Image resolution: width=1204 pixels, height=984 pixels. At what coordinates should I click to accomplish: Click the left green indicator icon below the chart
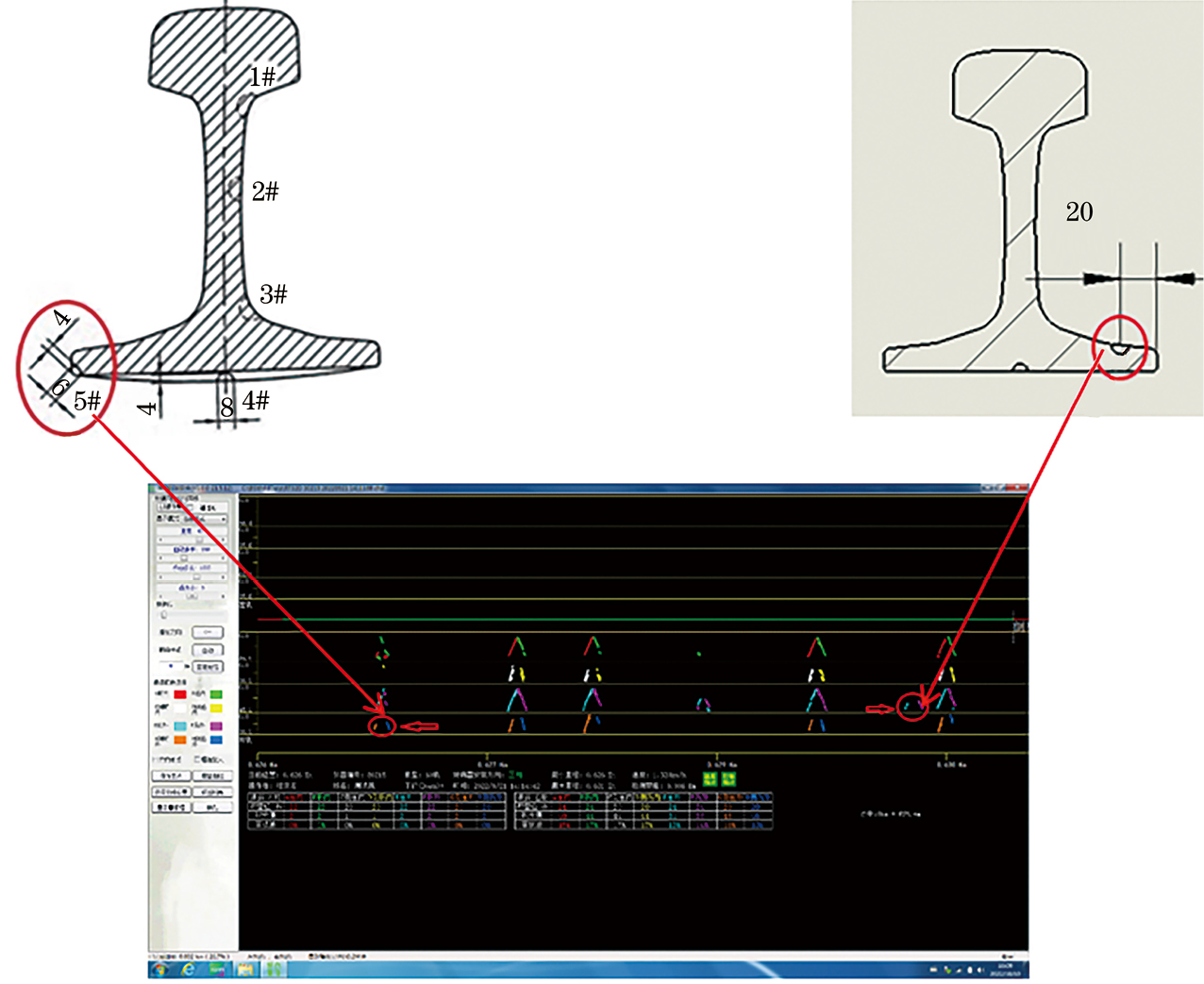(x=710, y=778)
